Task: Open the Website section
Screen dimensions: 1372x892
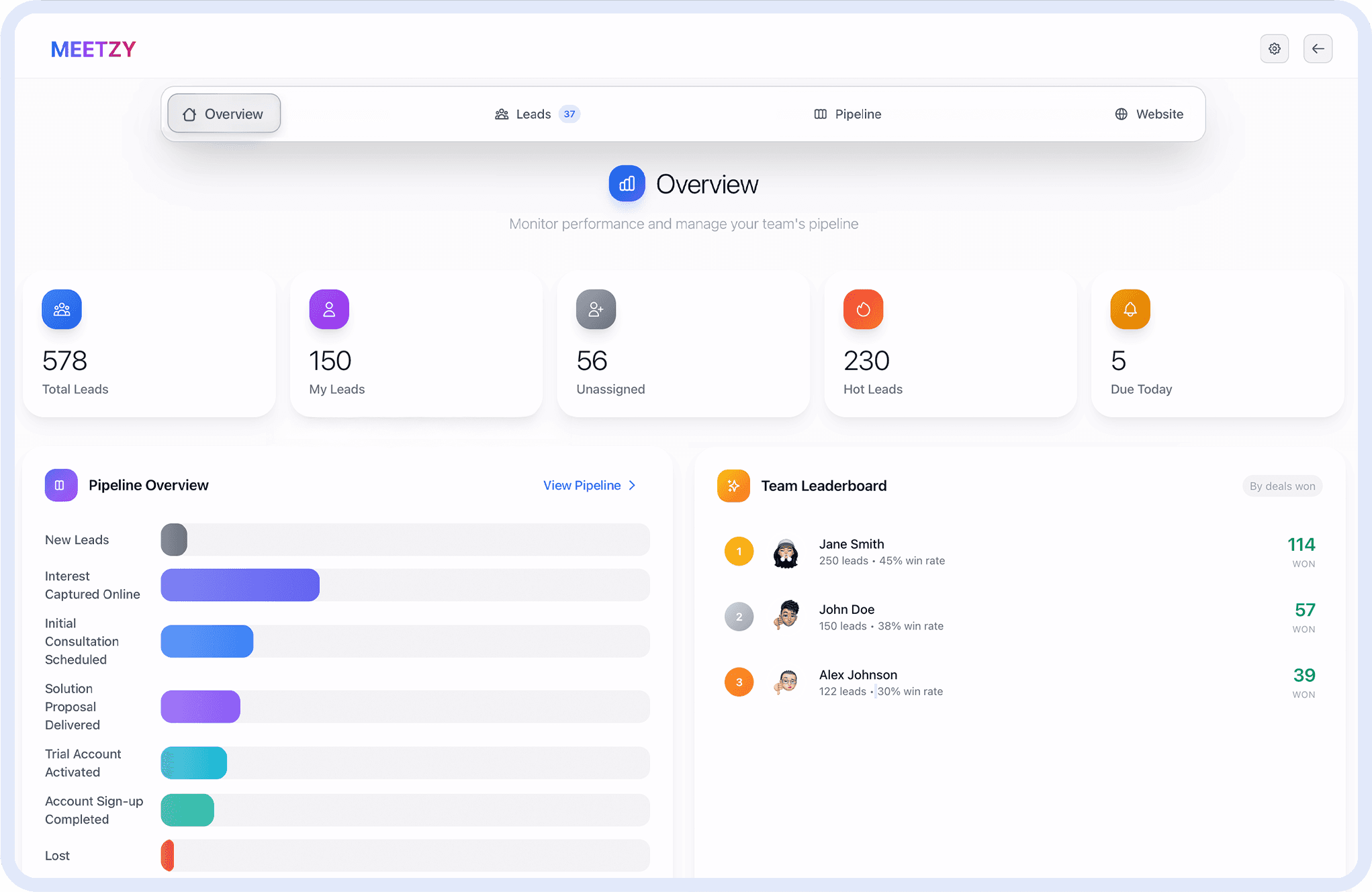Action: pos(1149,114)
